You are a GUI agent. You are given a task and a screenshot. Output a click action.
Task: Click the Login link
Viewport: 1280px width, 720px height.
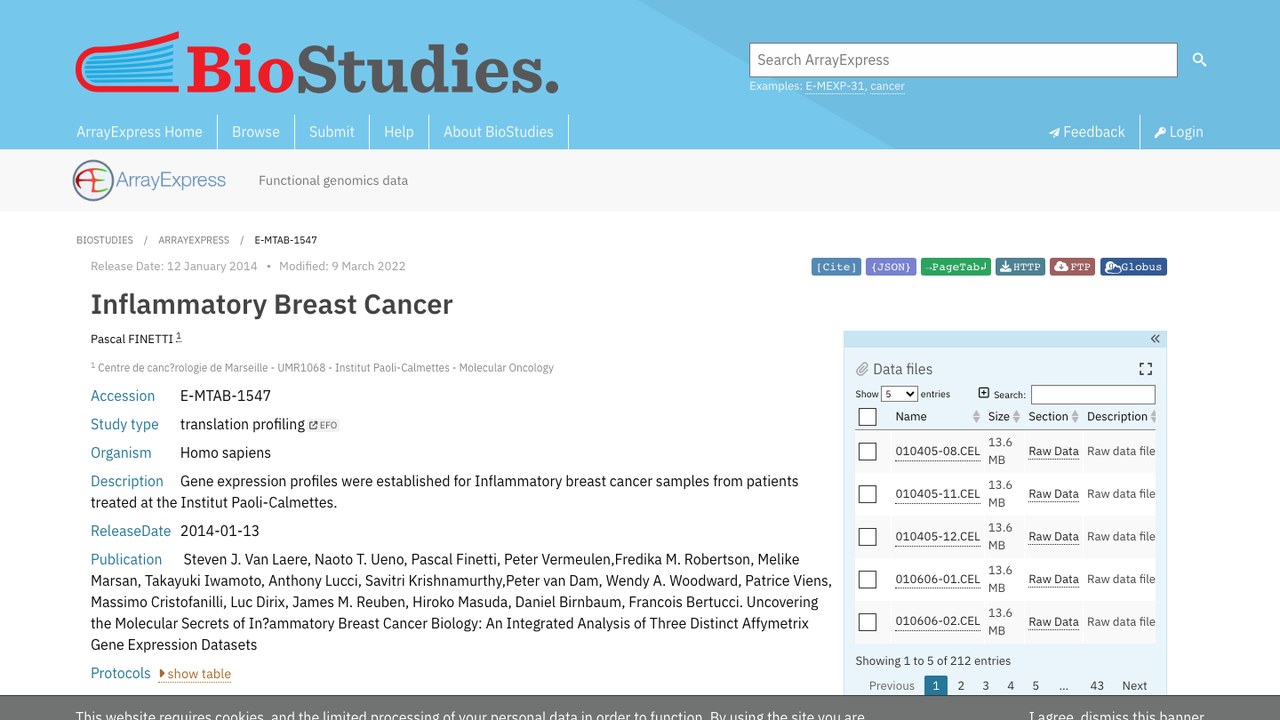click(x=1179, y=132)
